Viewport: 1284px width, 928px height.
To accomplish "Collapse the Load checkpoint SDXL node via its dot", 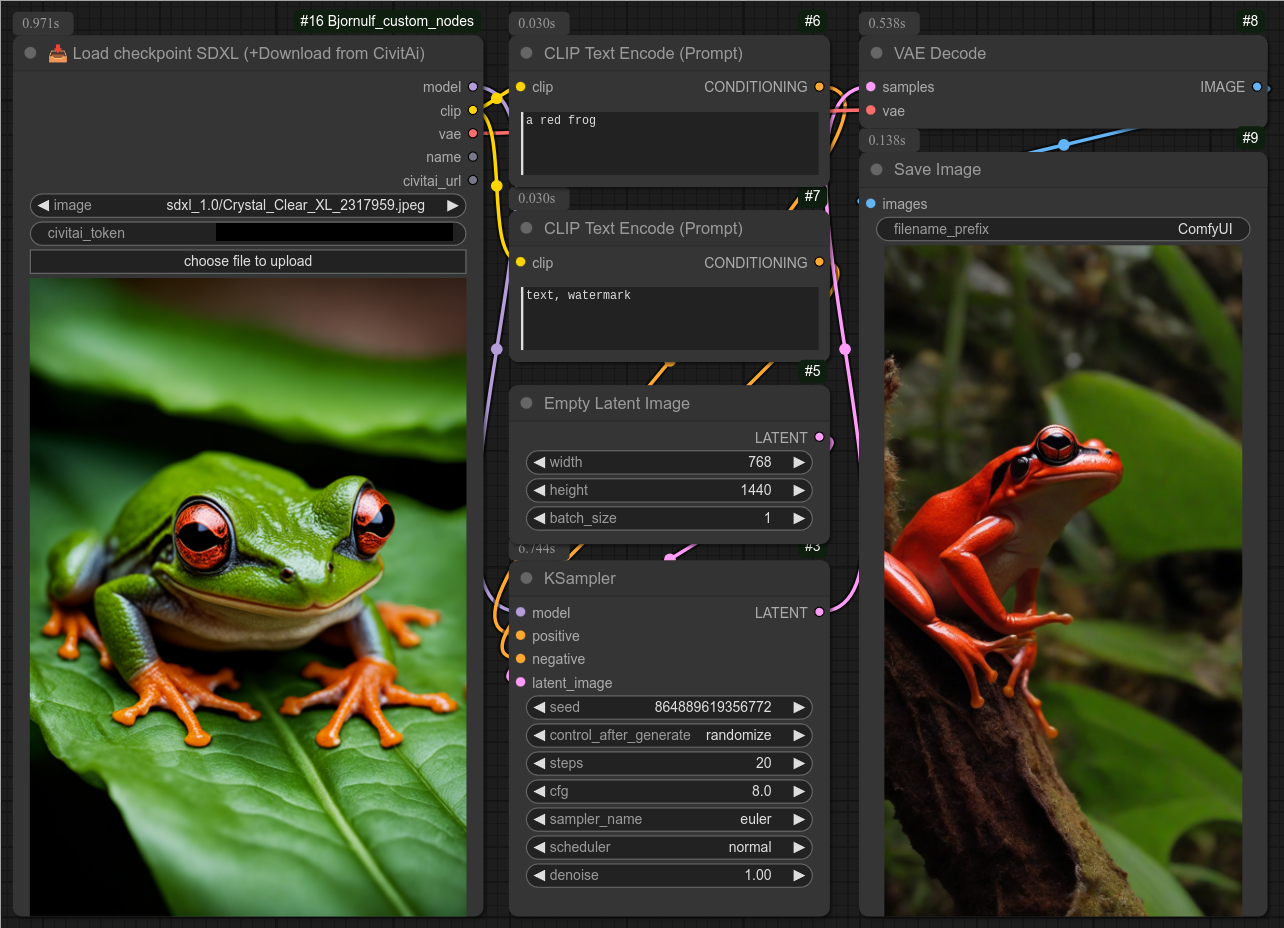I will pyautogui.click(x=30, y=54).
